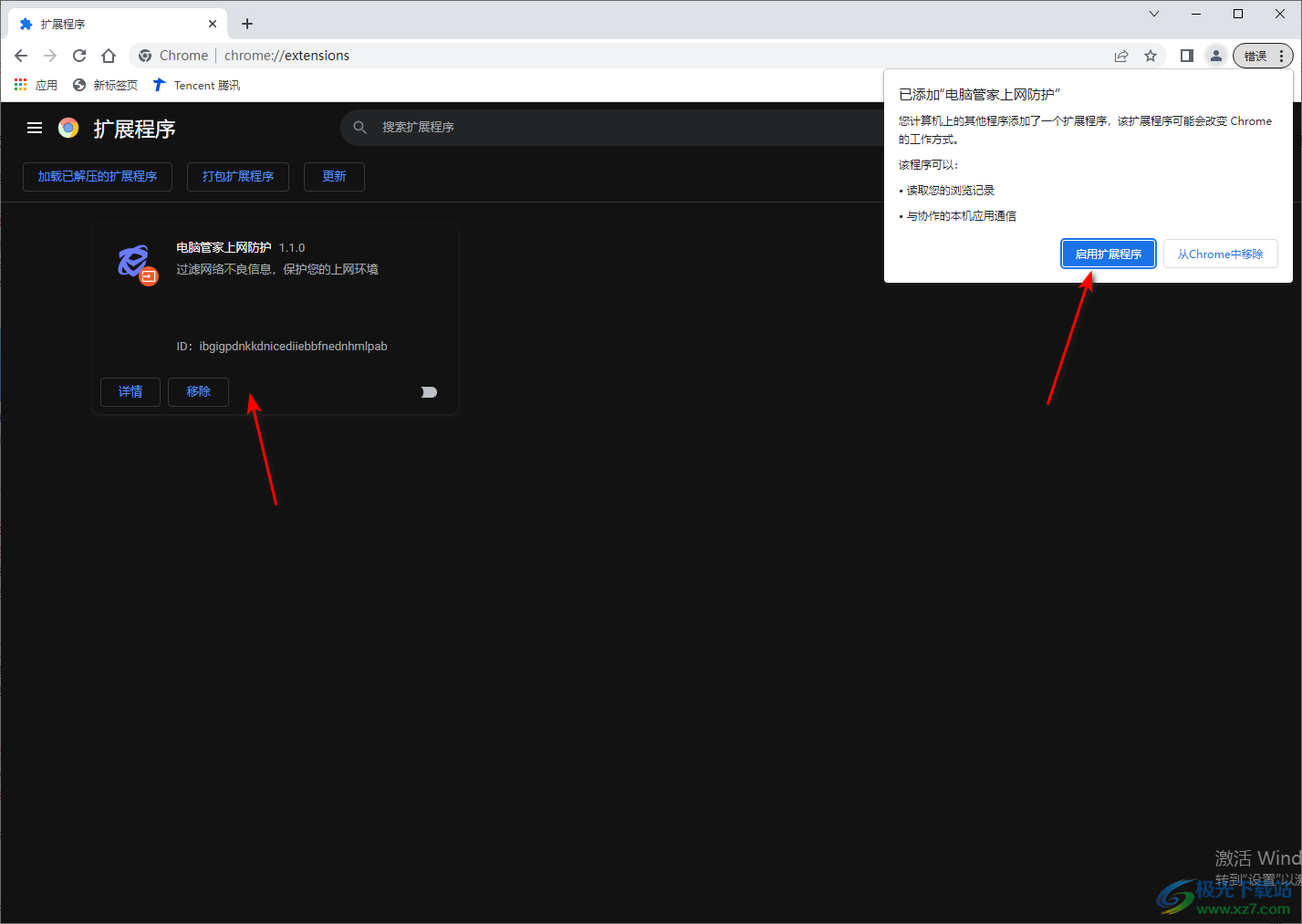Open the tab search chevron

tap(1154, 14)
